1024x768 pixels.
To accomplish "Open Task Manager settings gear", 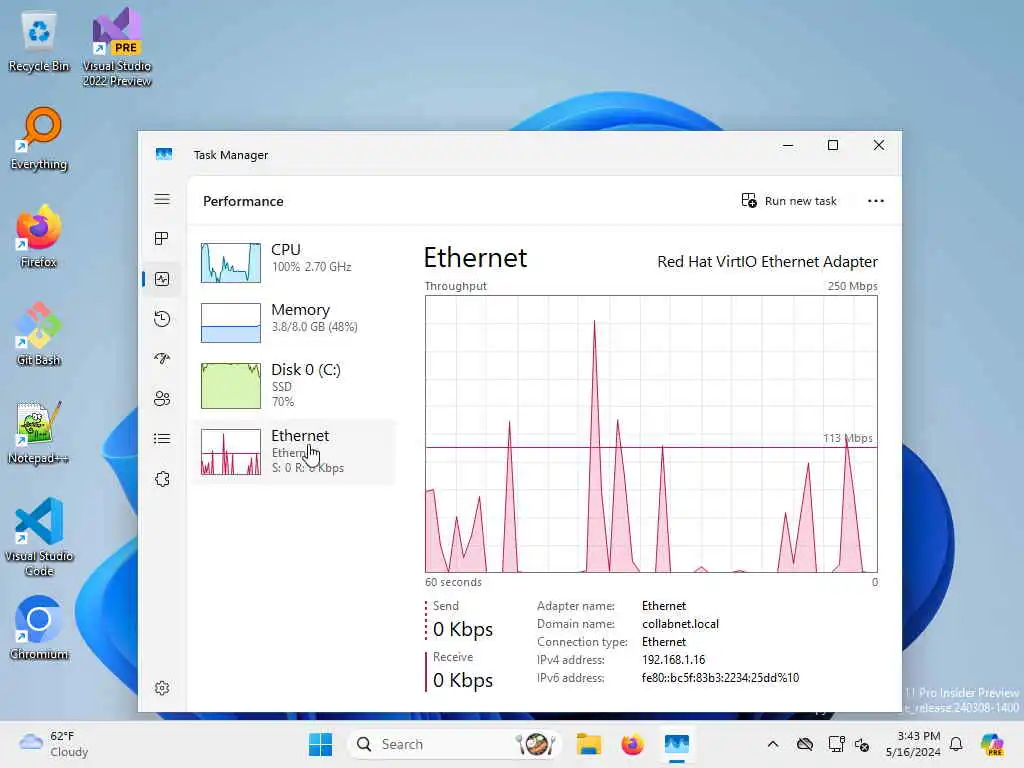I will tap(162, 688).
